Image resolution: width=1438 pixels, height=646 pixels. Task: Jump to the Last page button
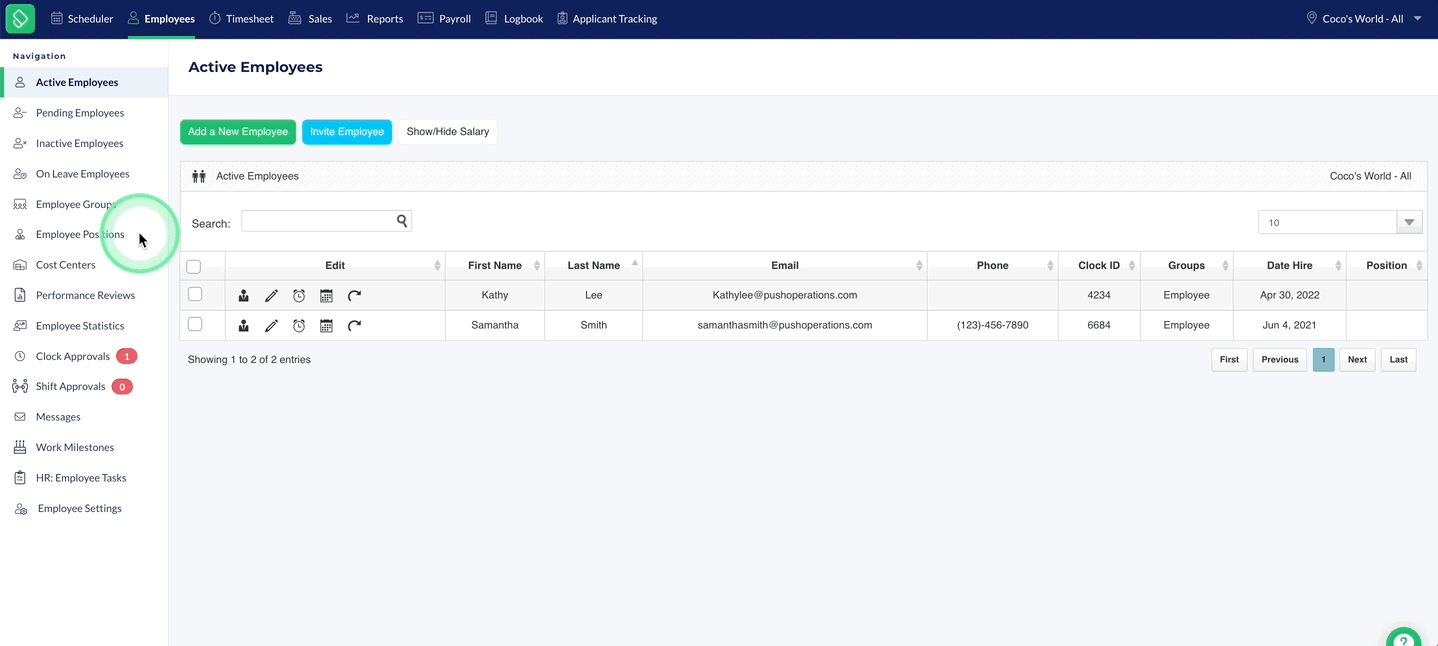click(1399, 360)
